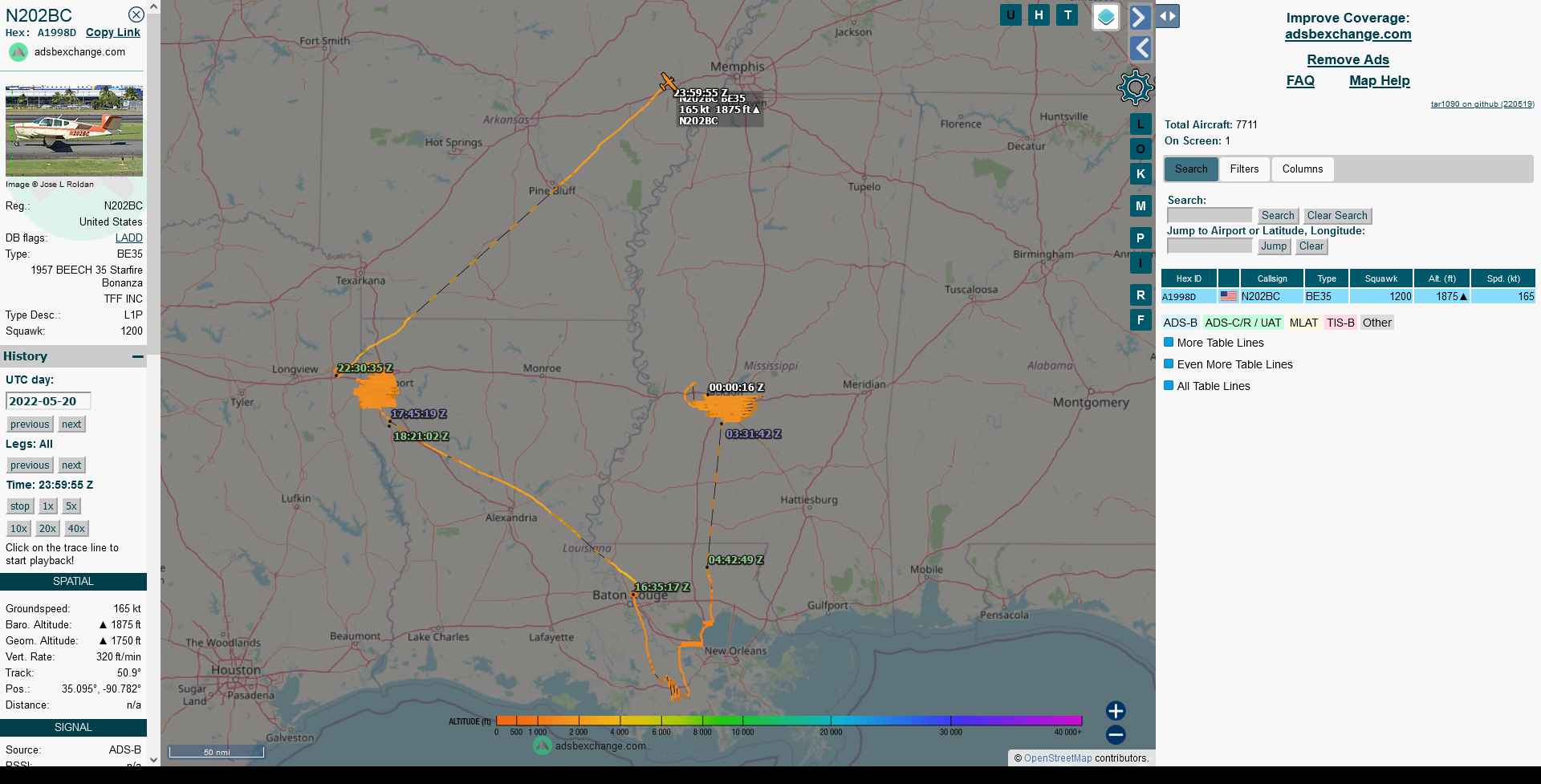Image resolution: width=1541 pixels, height=784 pixels.
Task: Click the I map option button
Action: 1141,262
